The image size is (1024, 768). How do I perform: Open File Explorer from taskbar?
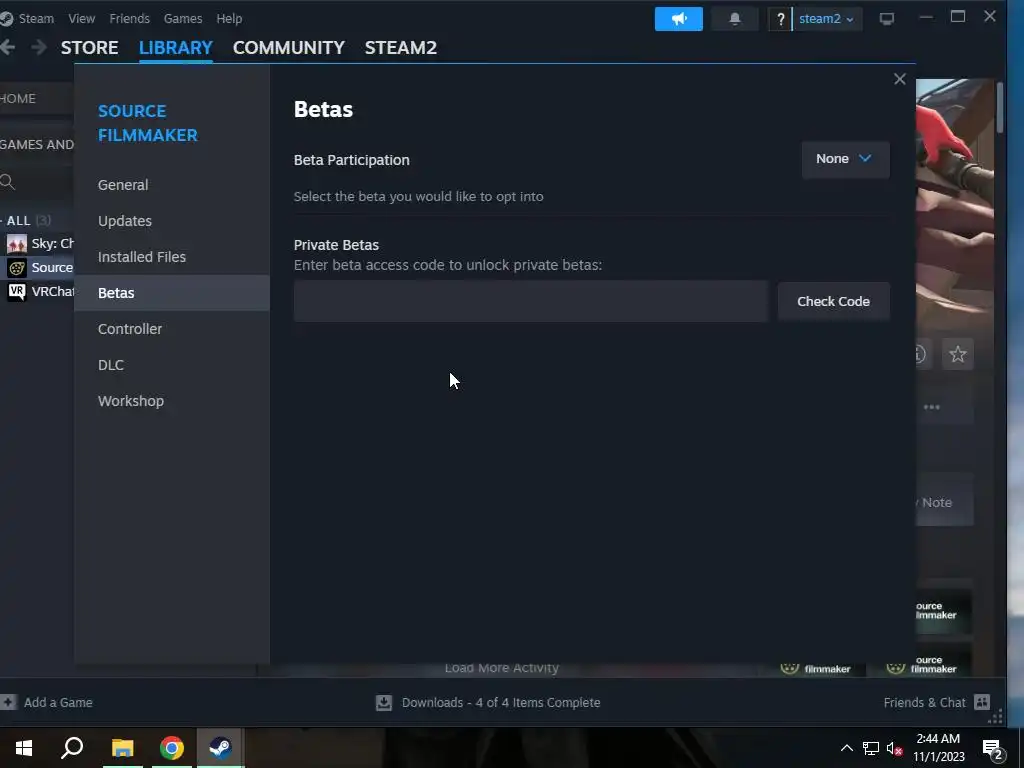click(122, 748)
